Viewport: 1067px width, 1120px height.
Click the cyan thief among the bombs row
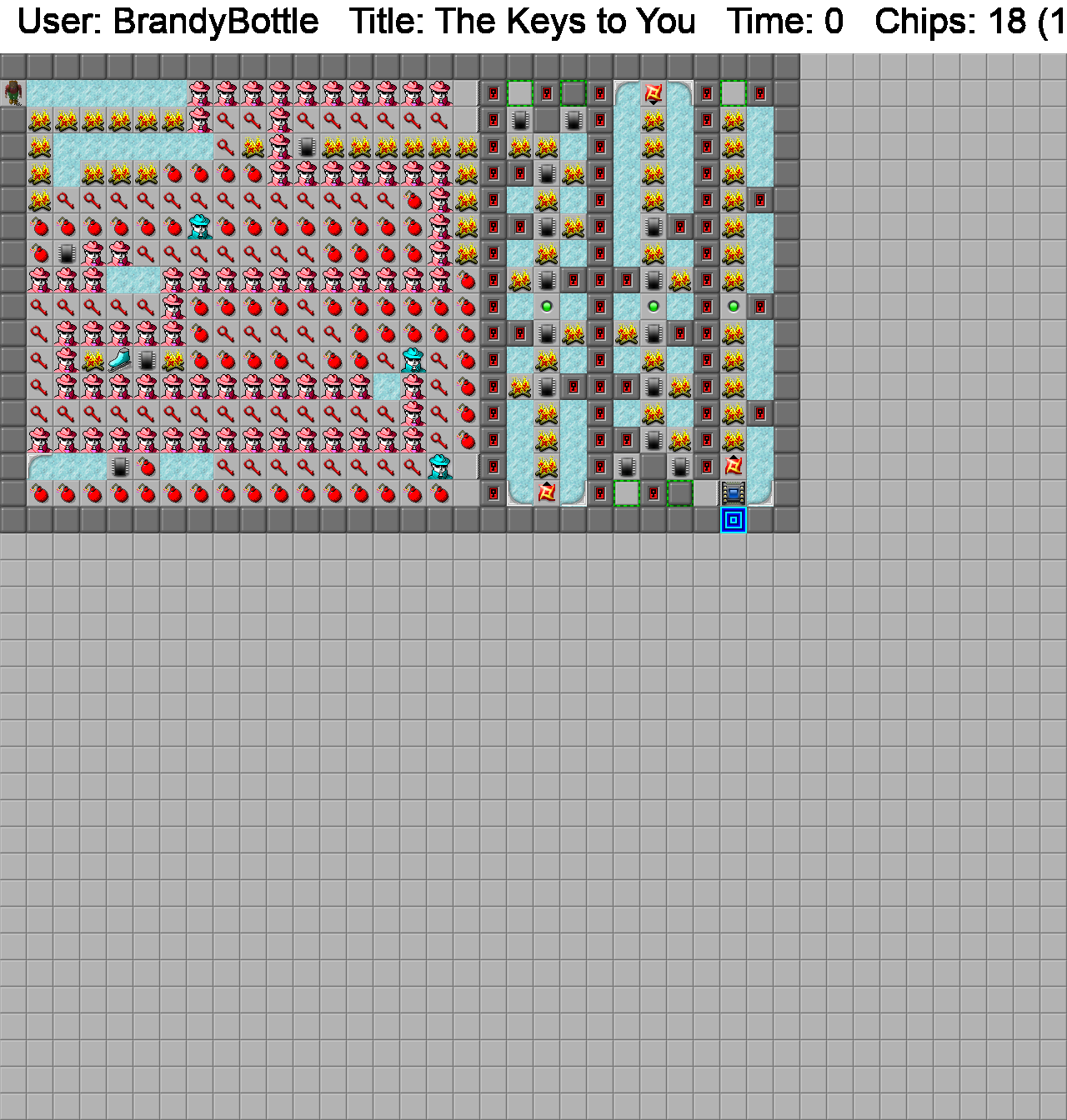pyautogui.click(x=200, y=227)
